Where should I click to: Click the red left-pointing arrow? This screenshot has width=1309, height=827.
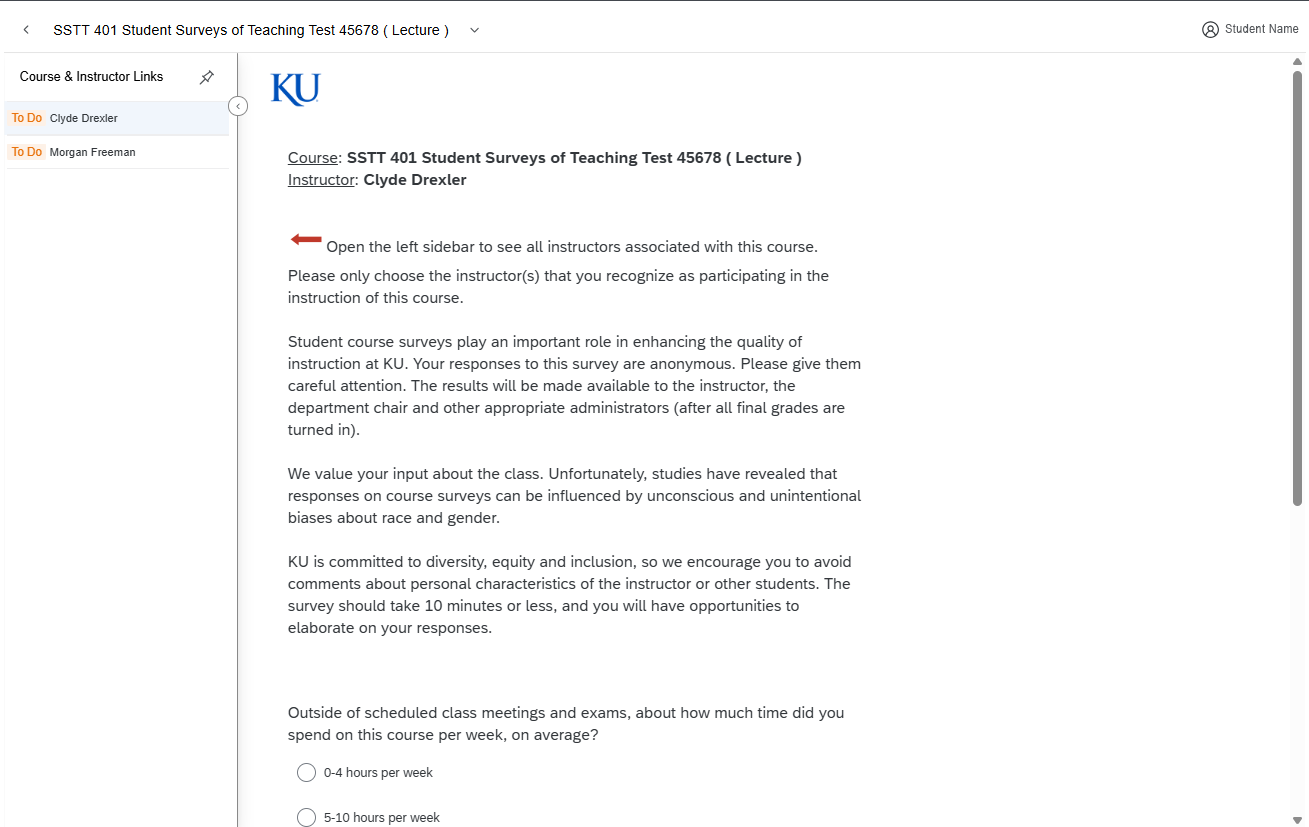point(306,240)
